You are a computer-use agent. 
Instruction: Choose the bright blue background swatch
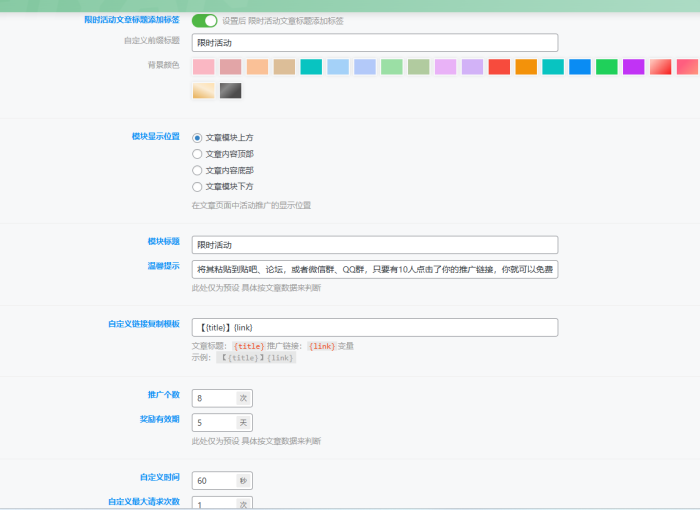(580, 67)
